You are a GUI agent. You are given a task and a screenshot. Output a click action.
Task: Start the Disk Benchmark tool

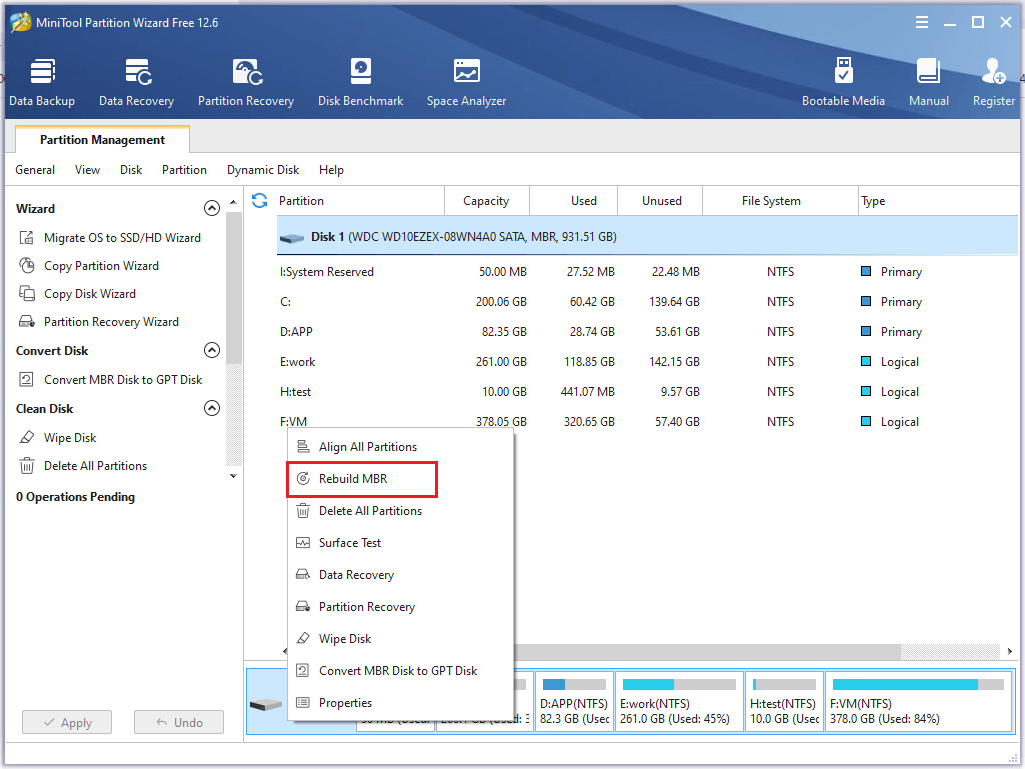(x=360, y=82)
